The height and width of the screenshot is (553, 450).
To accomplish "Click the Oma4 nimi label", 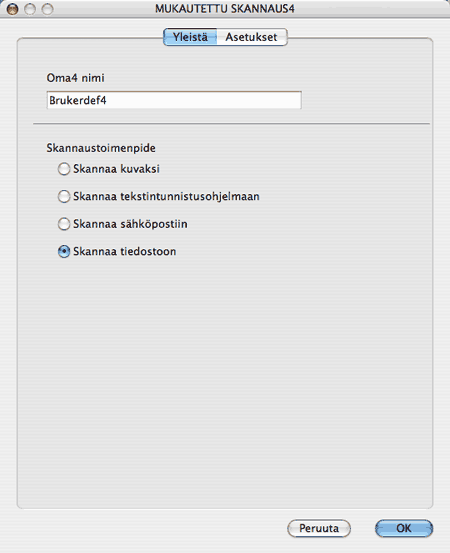I will (75, 78).
